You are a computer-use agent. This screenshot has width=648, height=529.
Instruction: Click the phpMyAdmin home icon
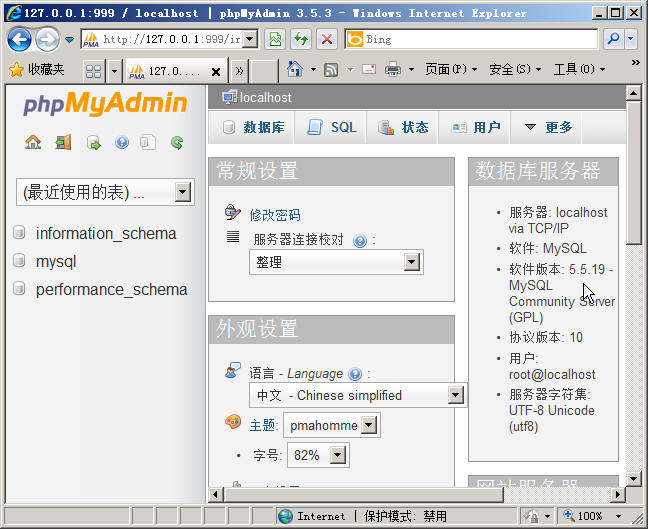pyautogui.click(x=33, y=143)
